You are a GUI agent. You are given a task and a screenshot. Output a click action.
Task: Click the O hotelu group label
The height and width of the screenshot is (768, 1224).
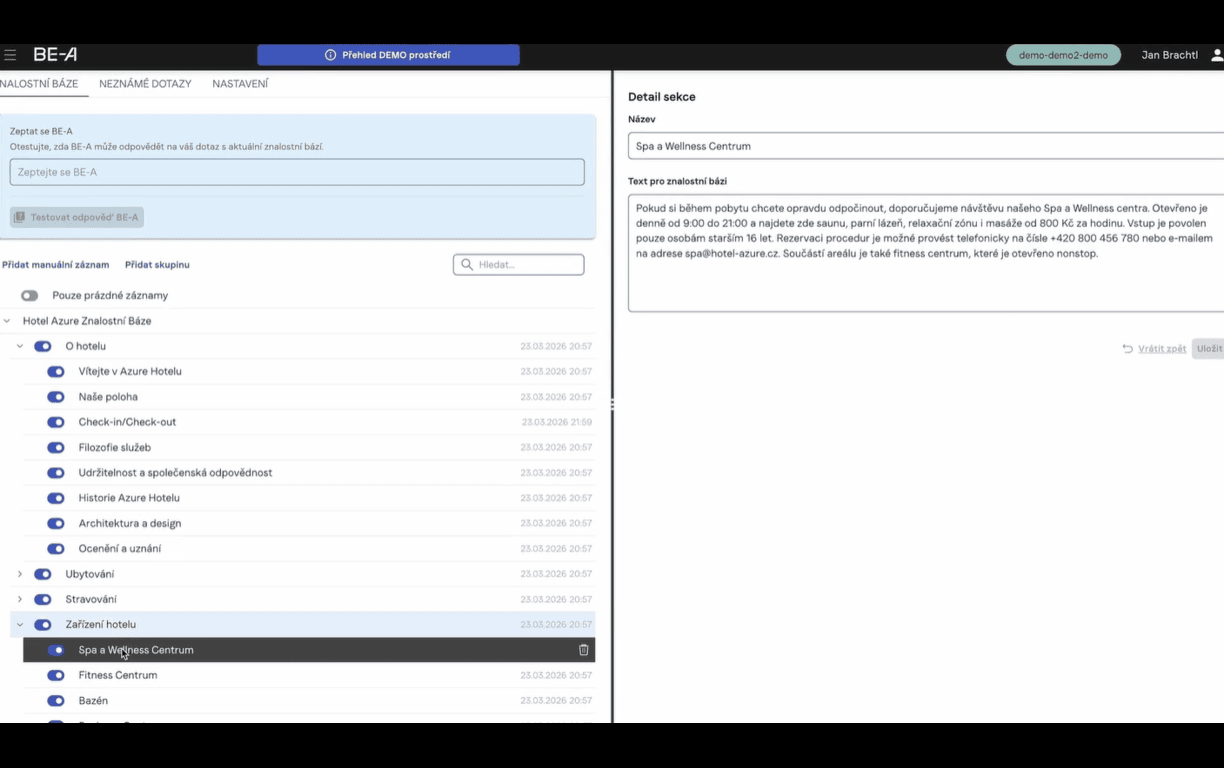tap(86, 346)
